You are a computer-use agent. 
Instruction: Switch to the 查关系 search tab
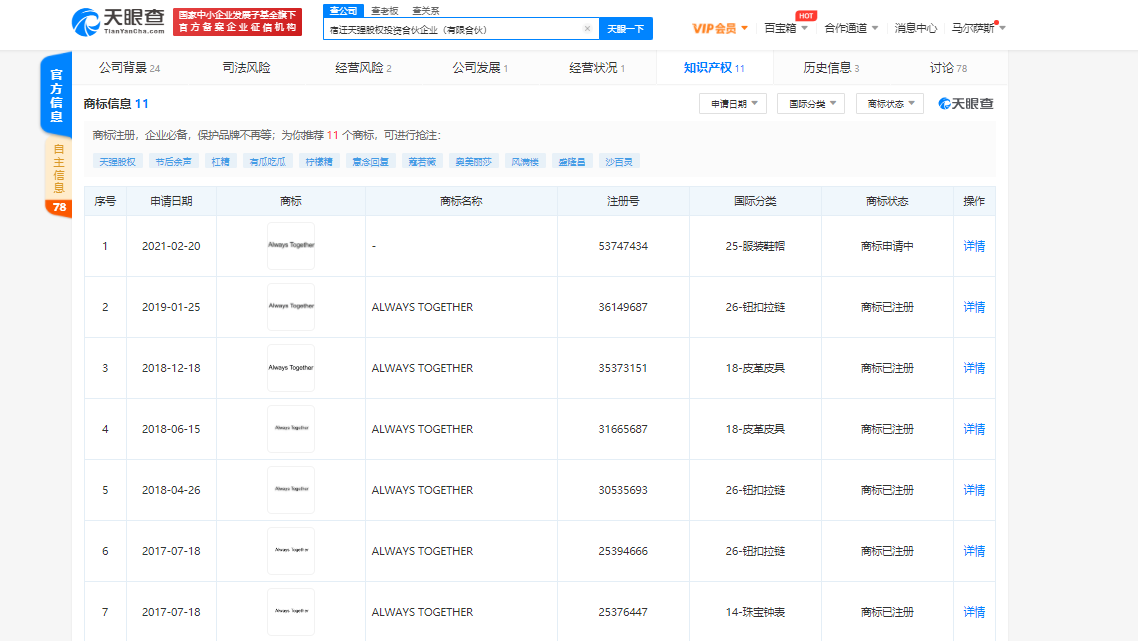[425, 10]
